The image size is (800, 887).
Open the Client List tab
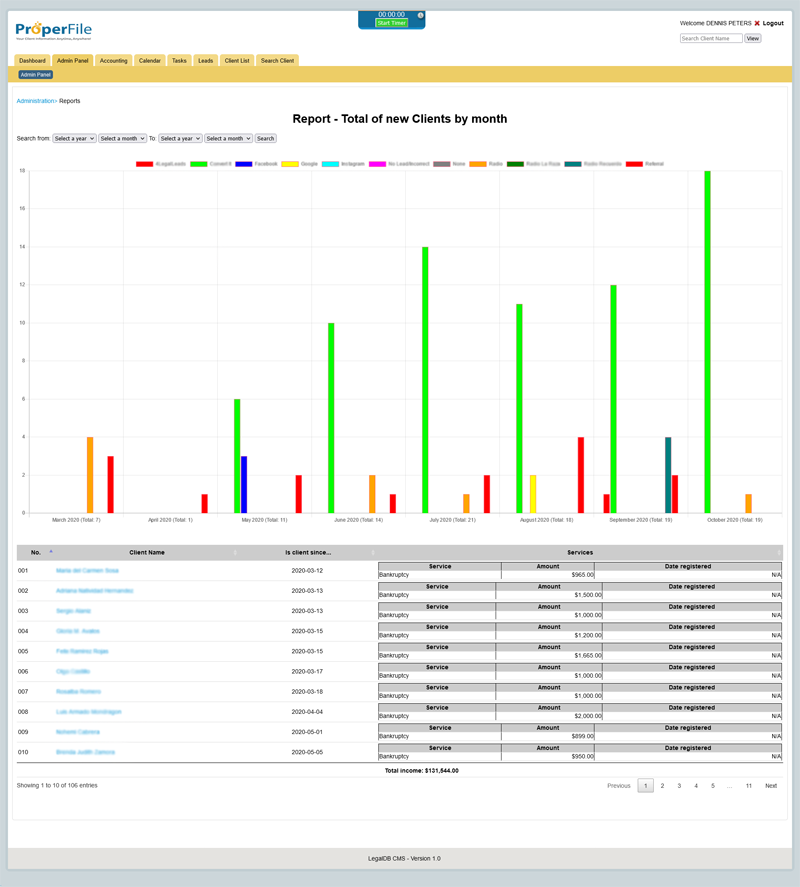pos(237,60)
